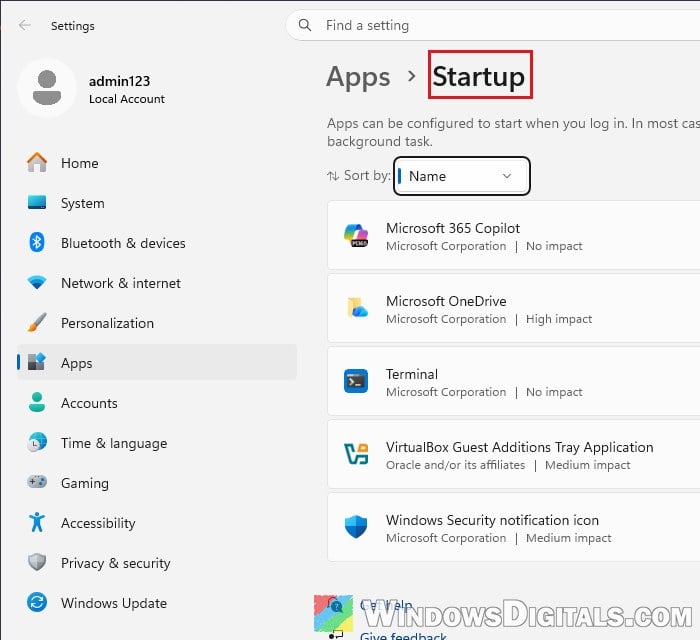Open Personalization settings
The width and height of the screenshot is (700, 640).
[157, 323]
